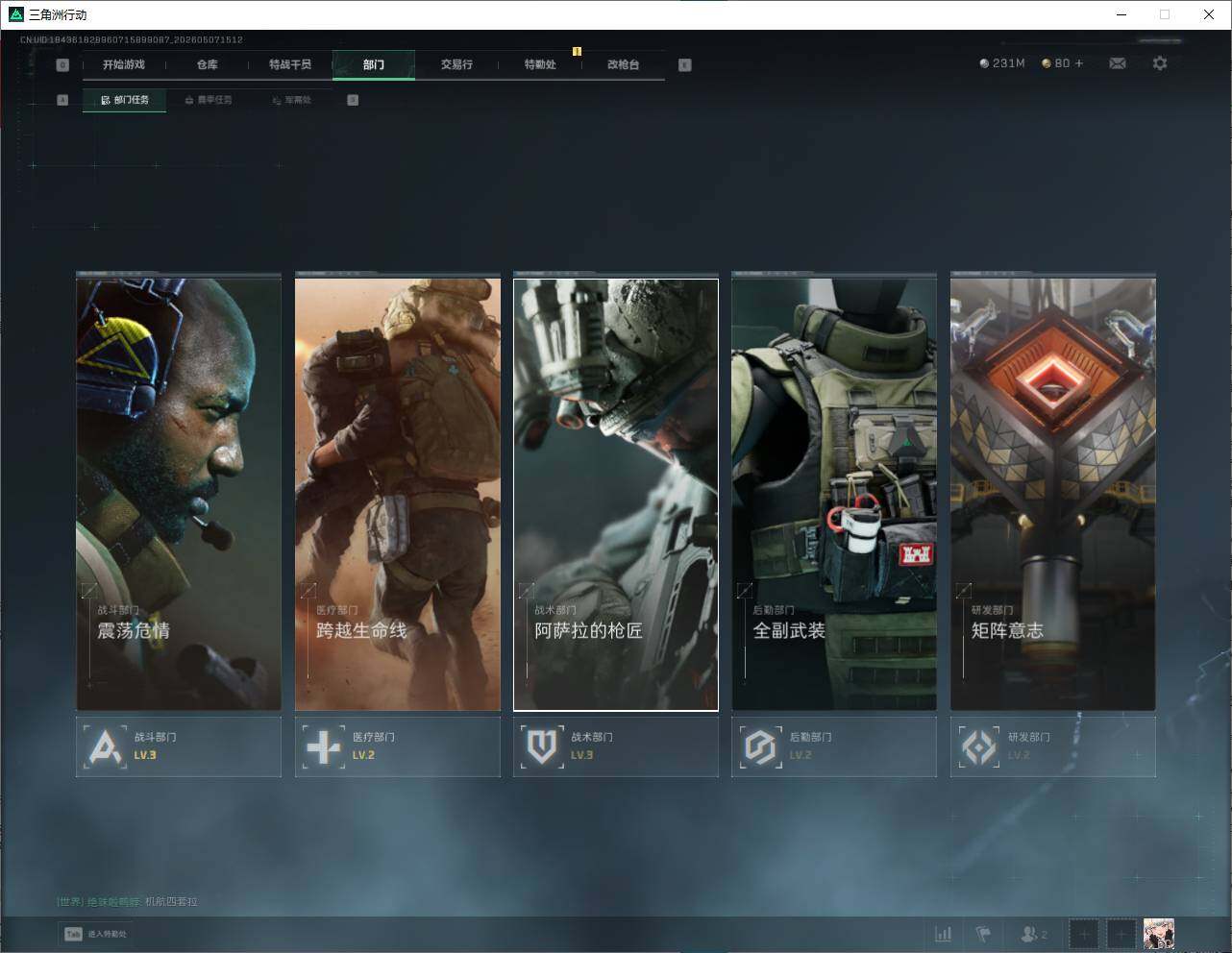1232x953 pixels.
Task: Click the 战斗部门 emblem icon
Action: (x=105, y=746)
